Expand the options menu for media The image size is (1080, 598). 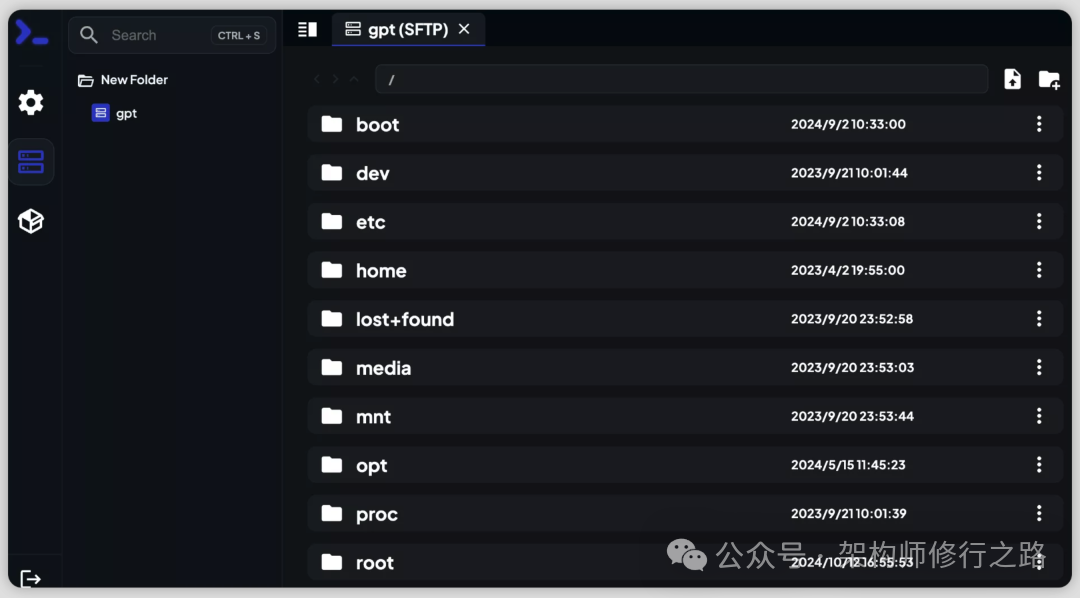1039,367
